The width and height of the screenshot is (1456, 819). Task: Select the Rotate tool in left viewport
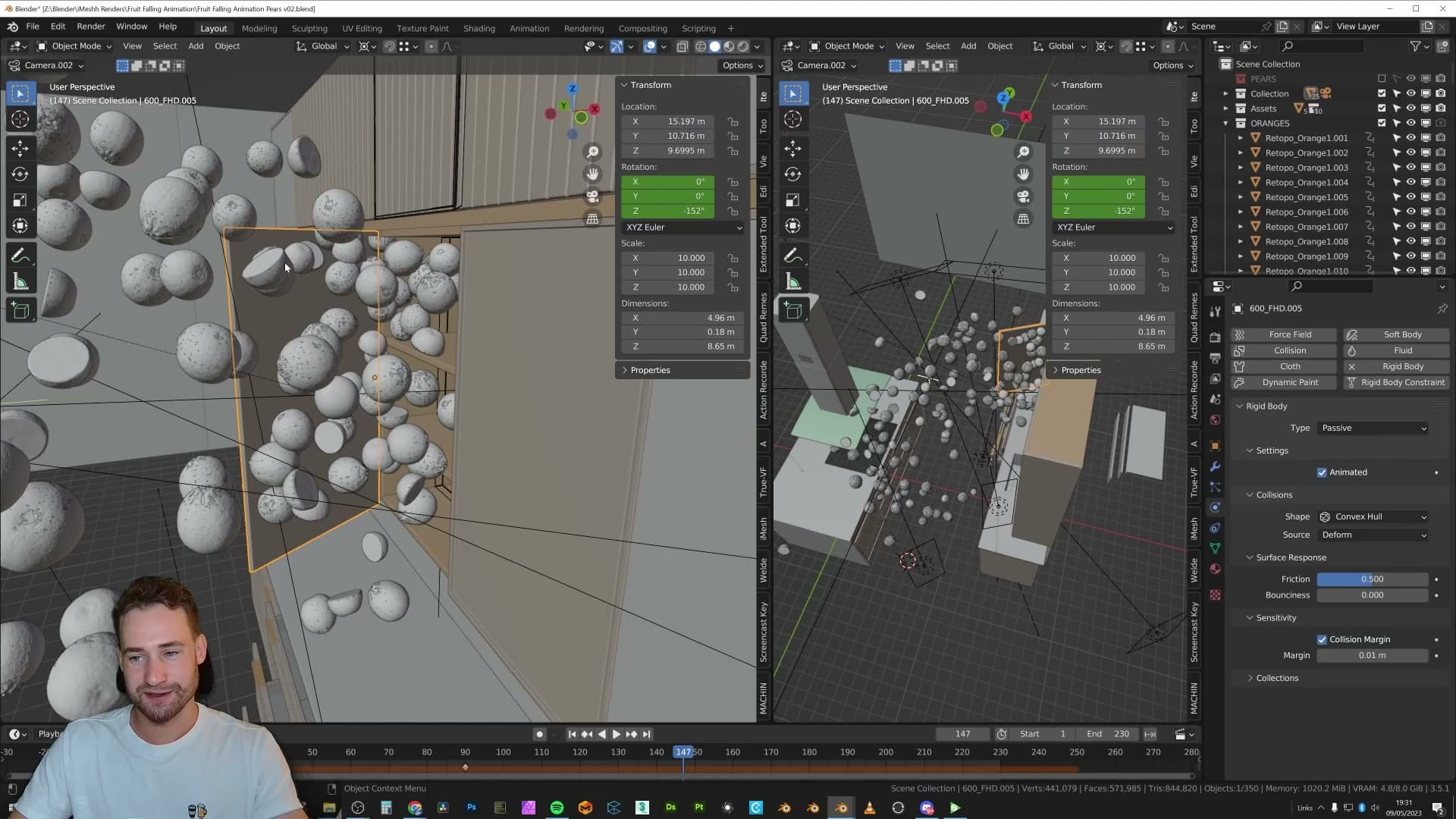pos(20,174)
